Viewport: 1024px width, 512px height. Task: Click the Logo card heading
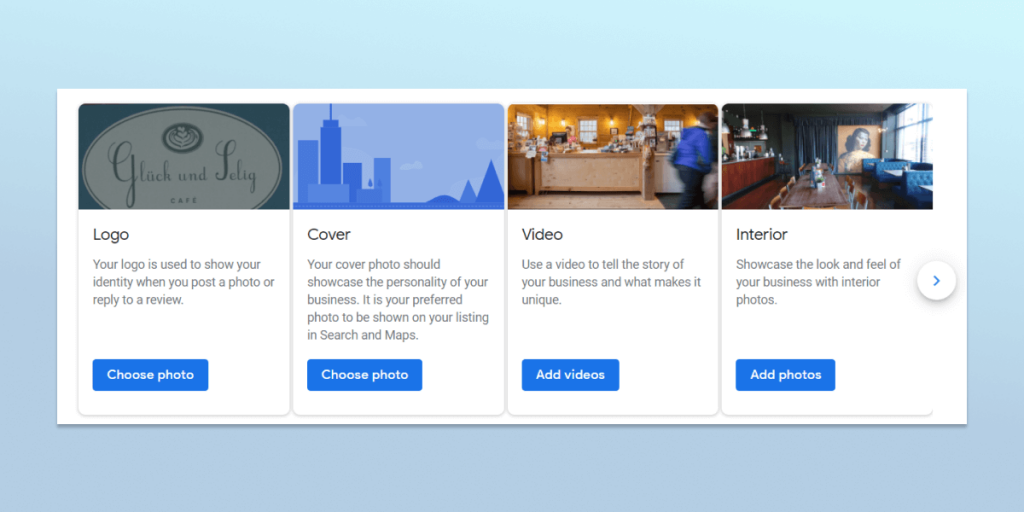point(111,234)
